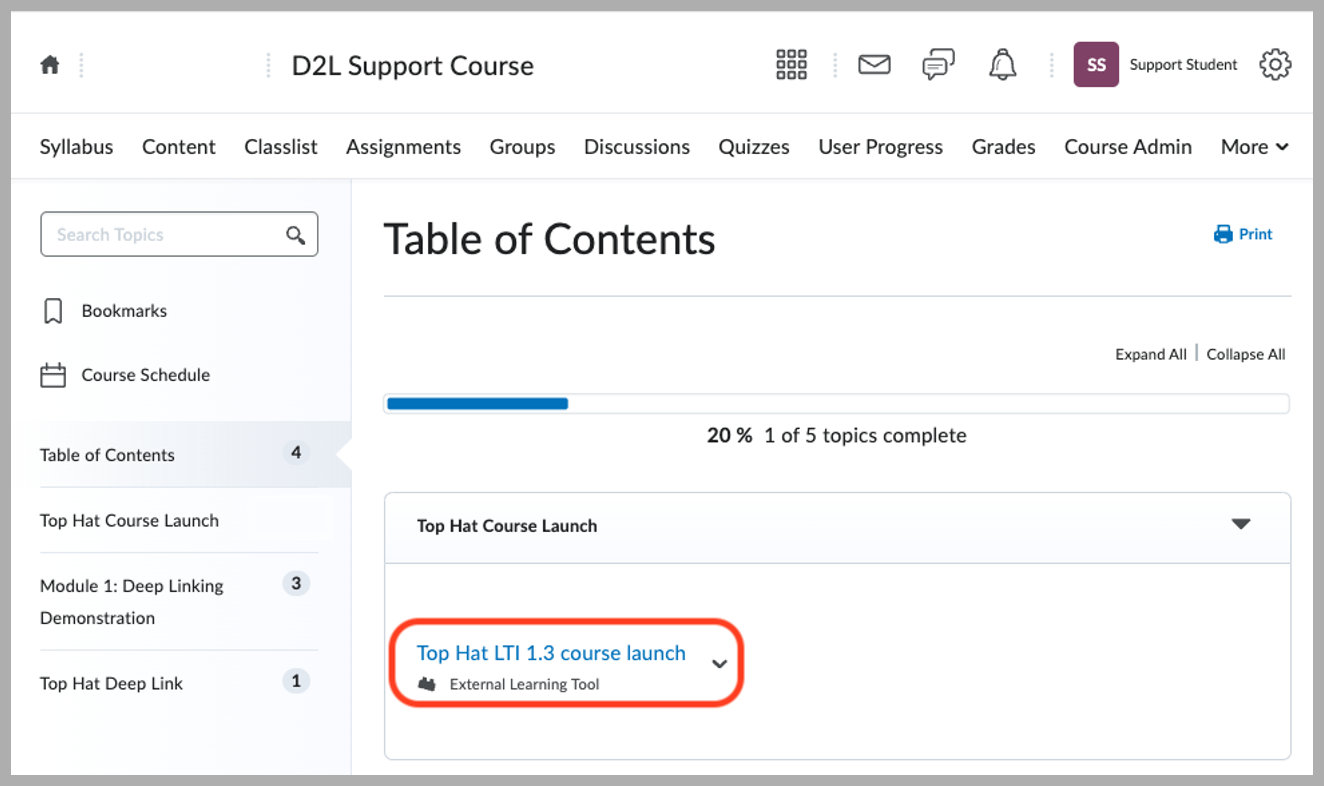1324x786 pixels.
Task: Click the Bookmarks ribbon icon
Action: pyautogui.click(x=53, y=311)
